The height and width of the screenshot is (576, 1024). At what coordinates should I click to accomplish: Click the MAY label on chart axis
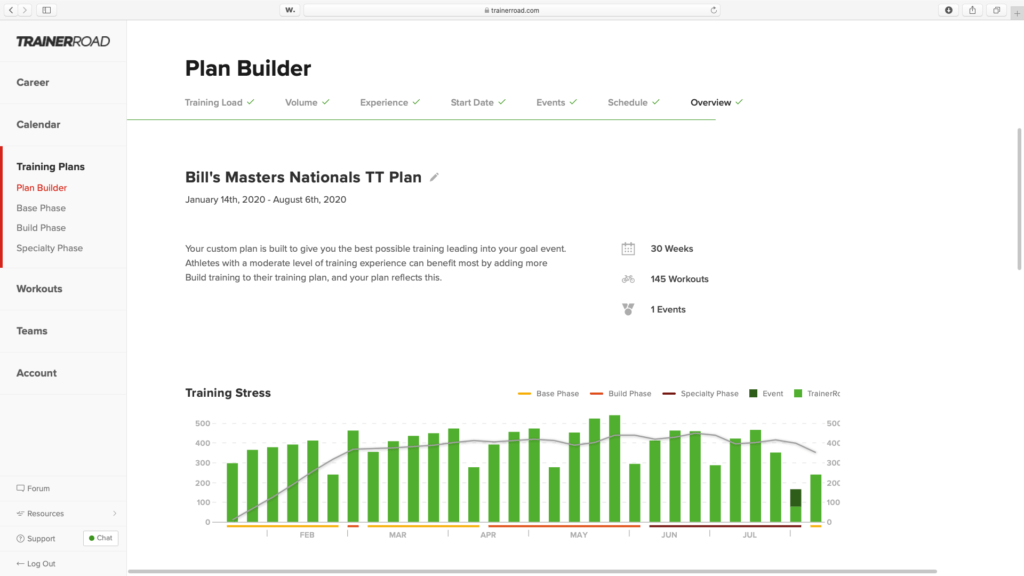pyautogui.click(x=579, y=535)
